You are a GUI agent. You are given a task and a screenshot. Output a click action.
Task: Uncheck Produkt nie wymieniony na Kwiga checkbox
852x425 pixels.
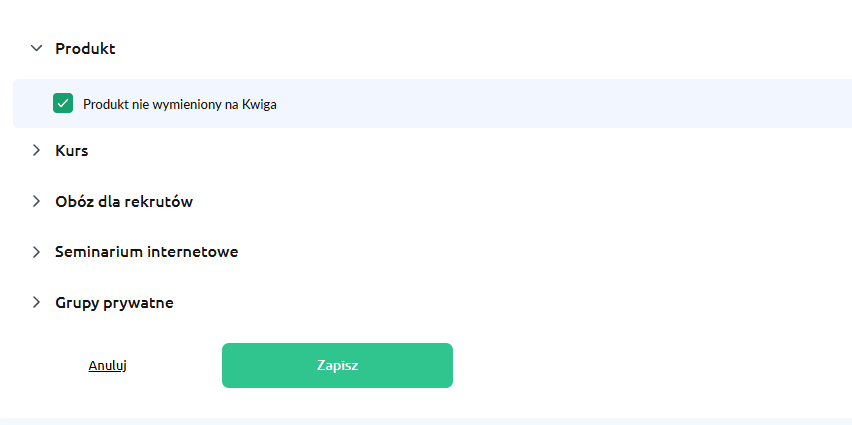pyautogui.click(x=63, y=103)
